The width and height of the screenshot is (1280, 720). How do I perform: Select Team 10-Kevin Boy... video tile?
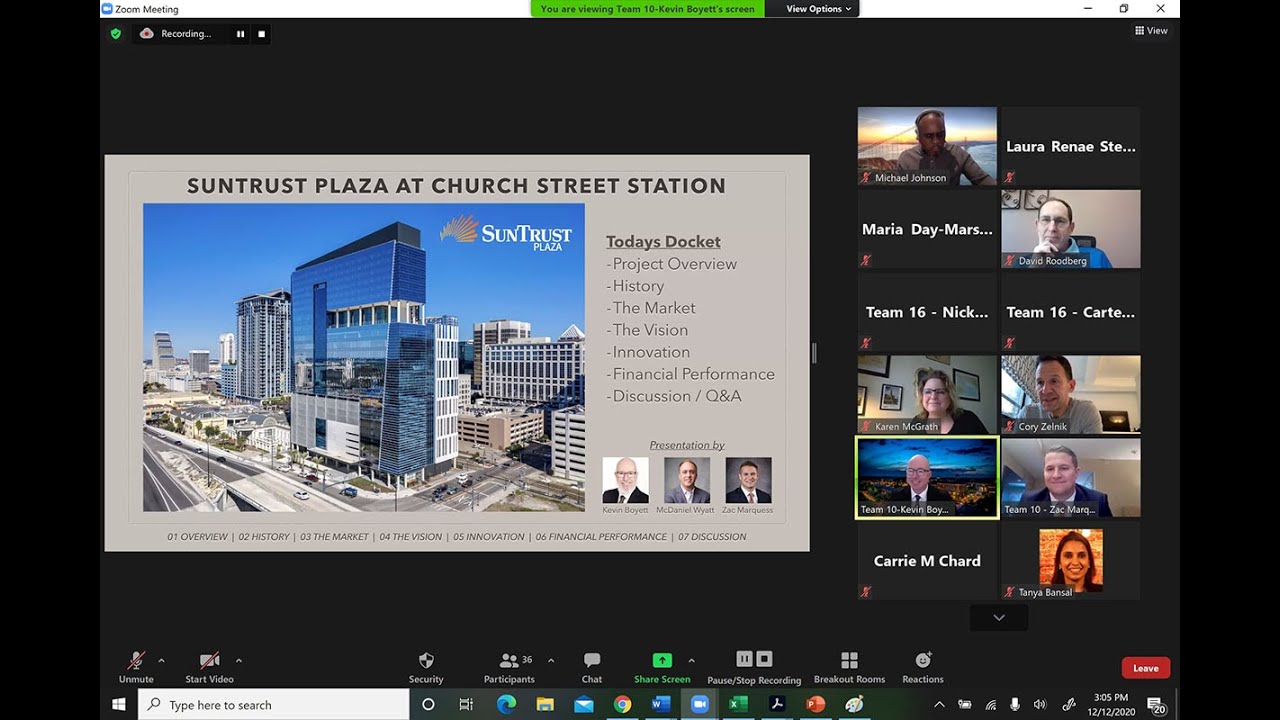[927, 478]
